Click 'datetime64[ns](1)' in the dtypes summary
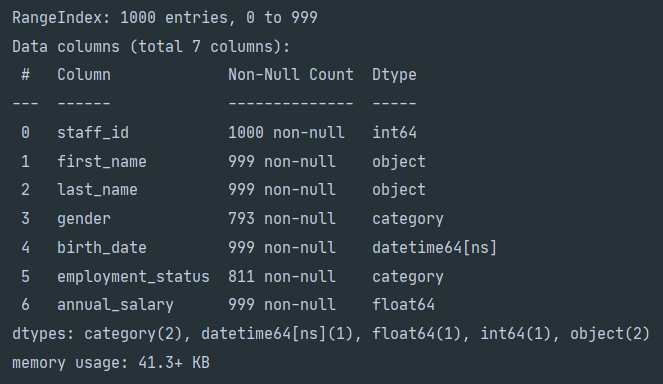Viewport: 663px width, 384px height. (x=277, y=335)
